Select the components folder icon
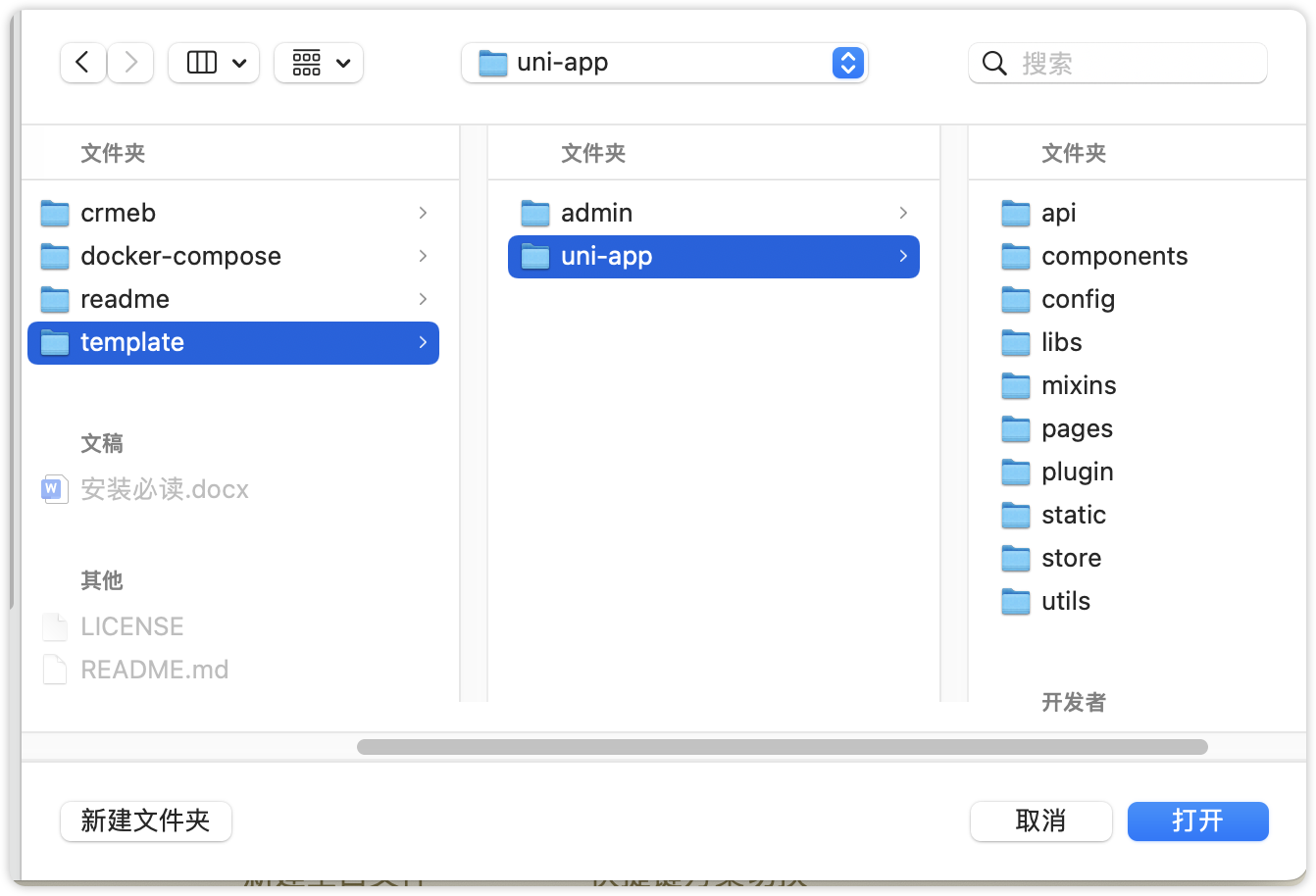The image size is (1316, 896). click(x=1016, y=256)
